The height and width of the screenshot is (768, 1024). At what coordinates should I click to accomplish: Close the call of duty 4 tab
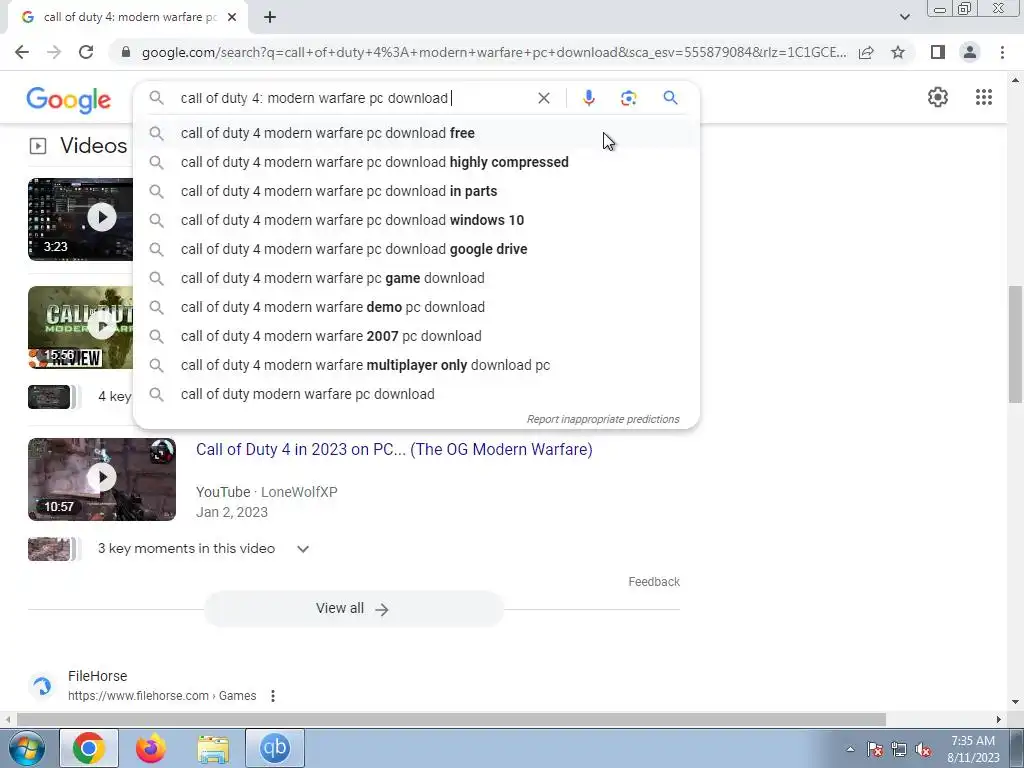(232, 18)
